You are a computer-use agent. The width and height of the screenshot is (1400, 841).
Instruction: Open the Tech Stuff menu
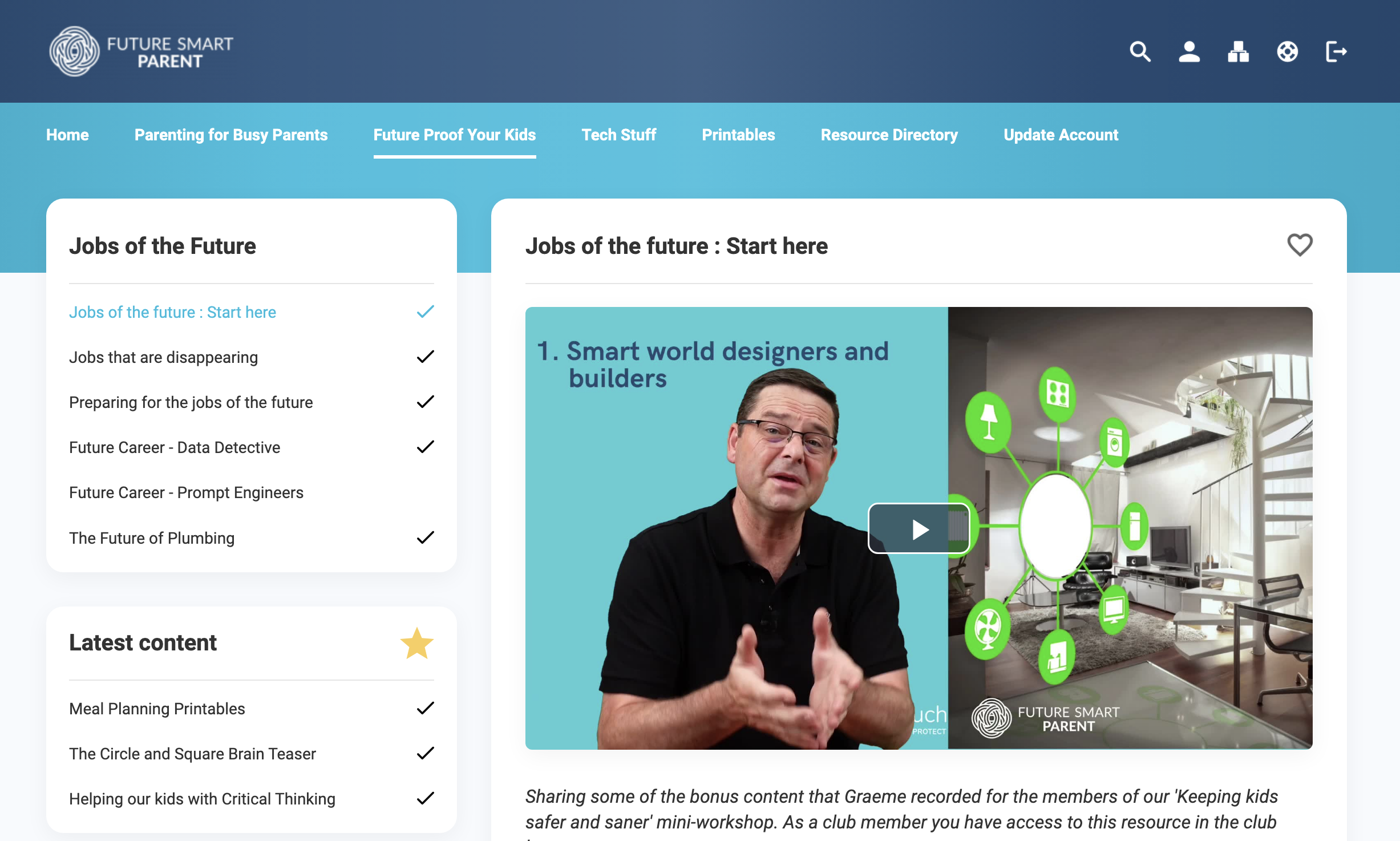[618, 135]
